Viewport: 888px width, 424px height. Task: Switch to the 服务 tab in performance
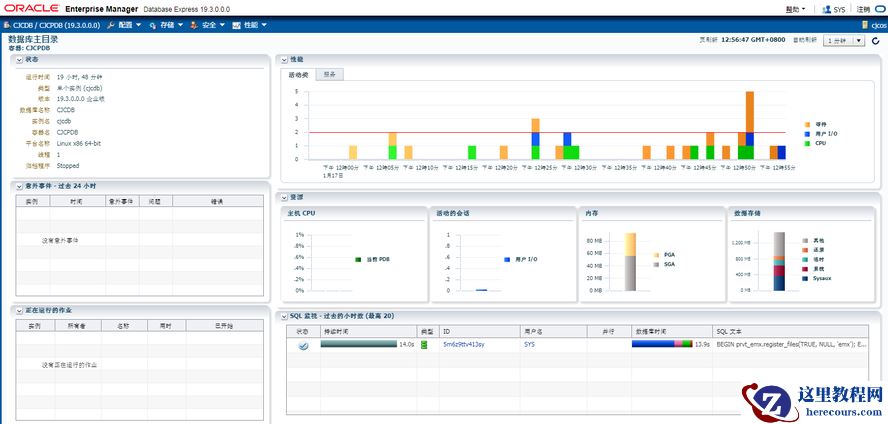330,75
